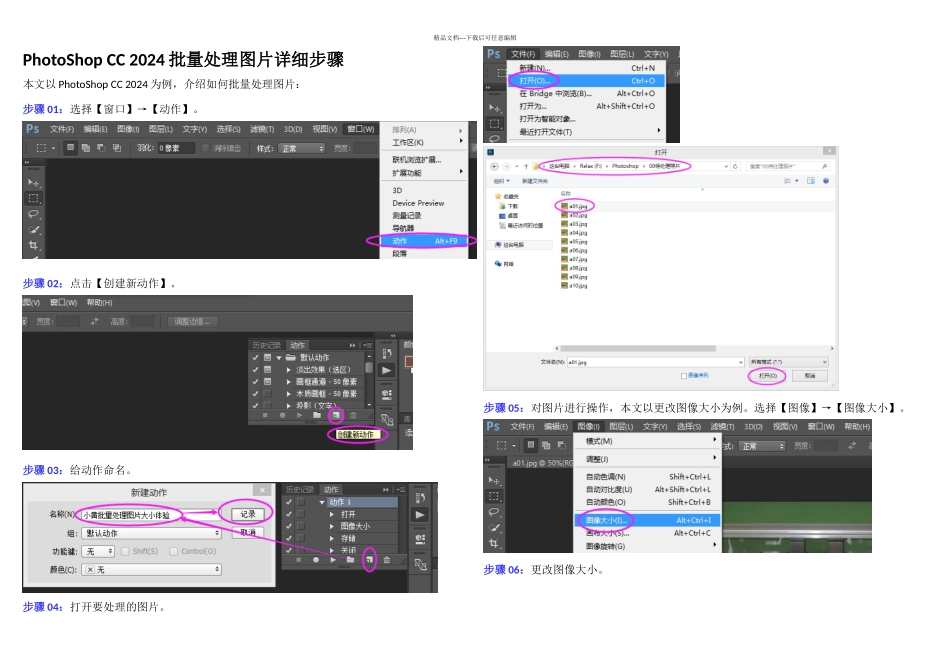950x672 pixels.
Task: Select the Move tool in step 01 screenshot
Action: pyautogui.click(x=34, y=182)
